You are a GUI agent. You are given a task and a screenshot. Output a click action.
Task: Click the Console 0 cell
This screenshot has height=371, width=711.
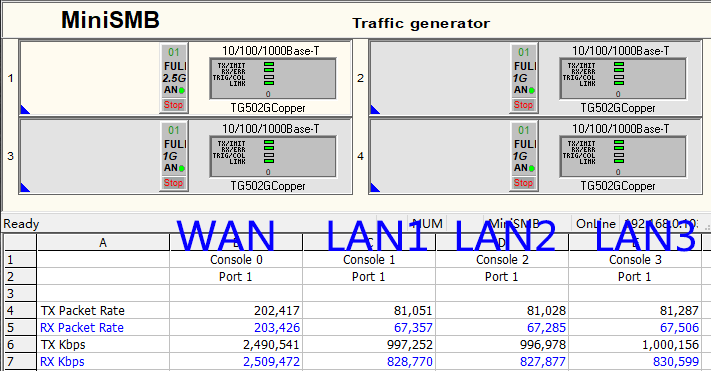[236, 259]
